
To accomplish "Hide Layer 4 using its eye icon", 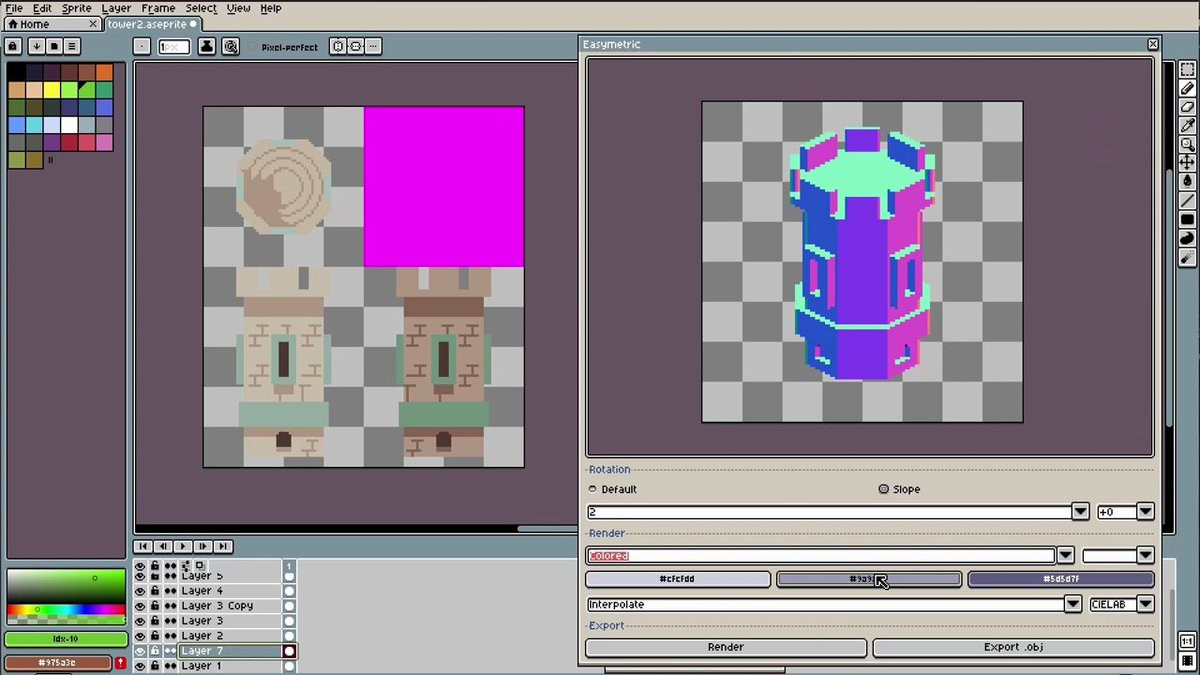I will click(x=140, y=591).
